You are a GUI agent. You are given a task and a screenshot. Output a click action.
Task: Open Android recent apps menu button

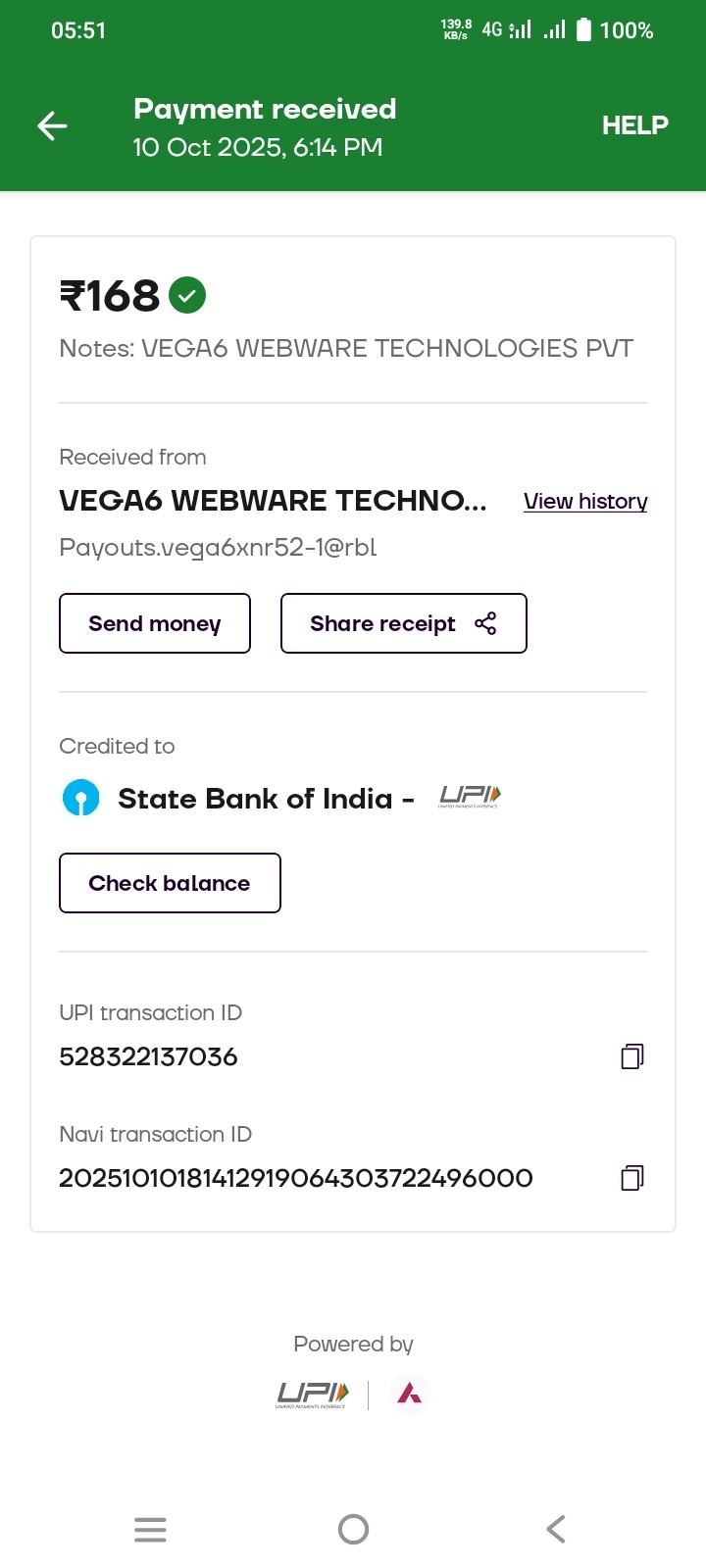point(150,1529)
